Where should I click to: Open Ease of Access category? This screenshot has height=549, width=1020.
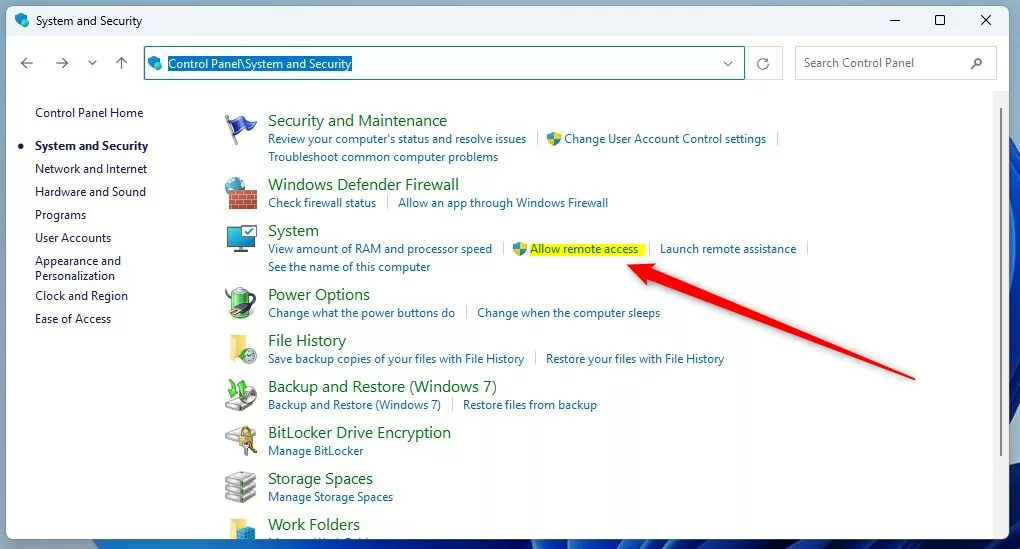(x=73, y=319)
